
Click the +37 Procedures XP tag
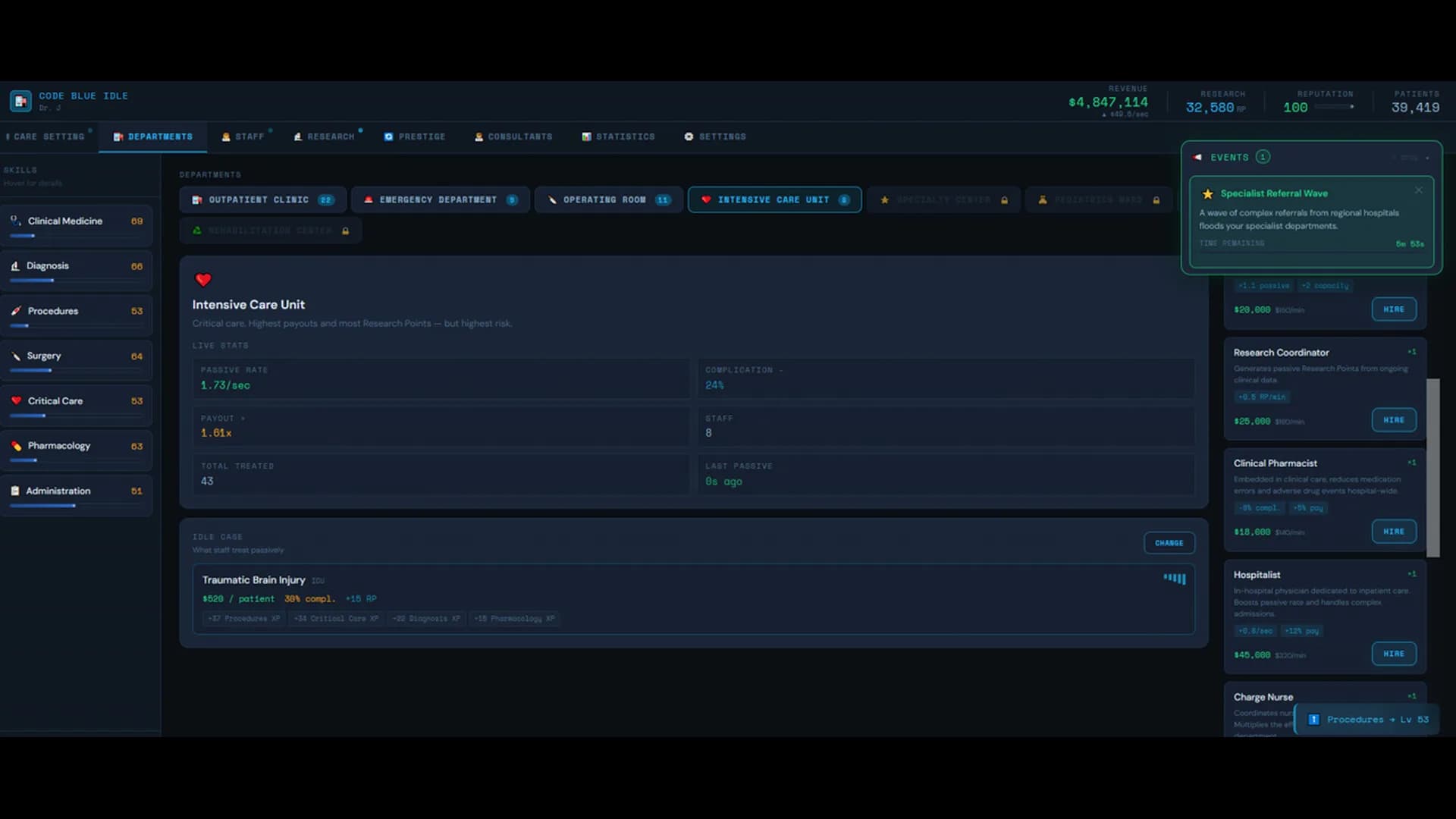tap(244, 619)
